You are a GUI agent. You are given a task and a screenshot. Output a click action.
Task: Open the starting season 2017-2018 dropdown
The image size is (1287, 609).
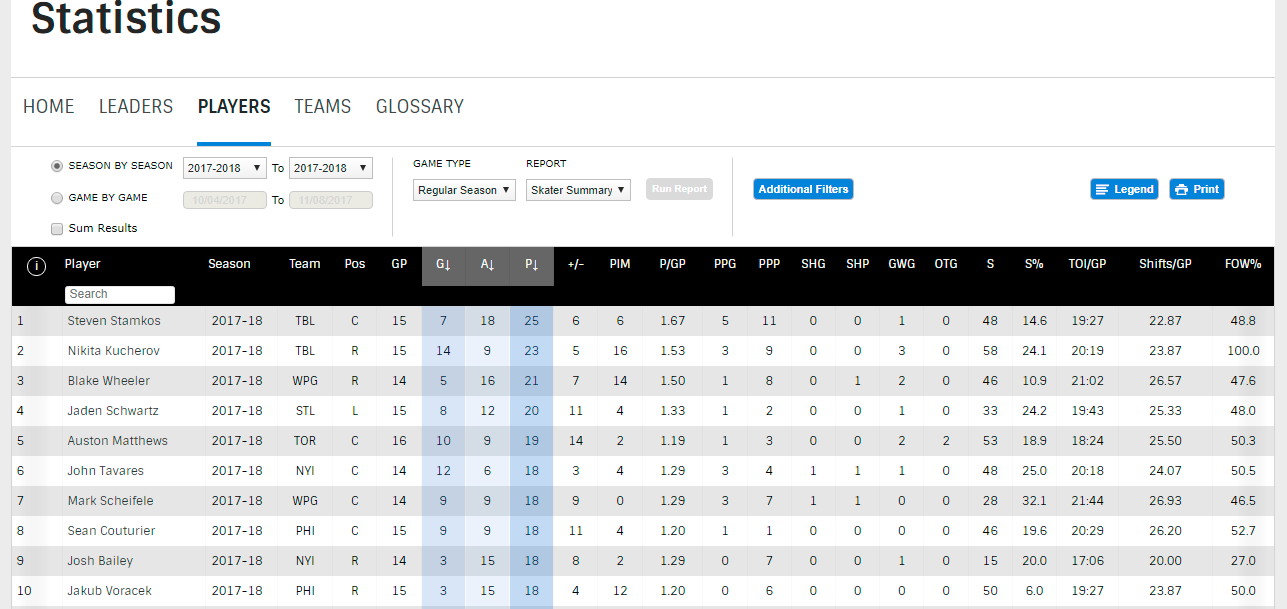(x=225, y=168)
